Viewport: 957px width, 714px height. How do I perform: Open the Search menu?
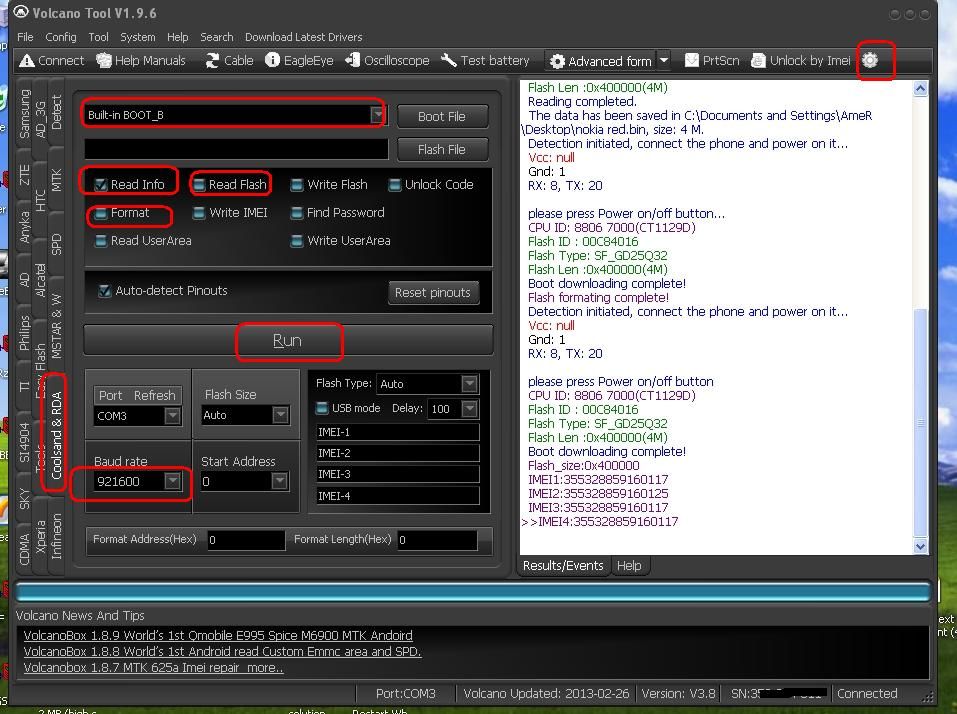[x=217, y=37]
